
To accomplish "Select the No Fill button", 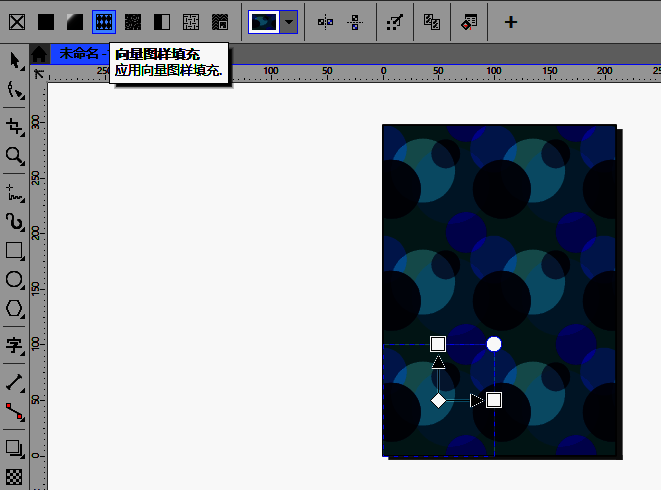I will pyautogui.click(x=17, y=21).
